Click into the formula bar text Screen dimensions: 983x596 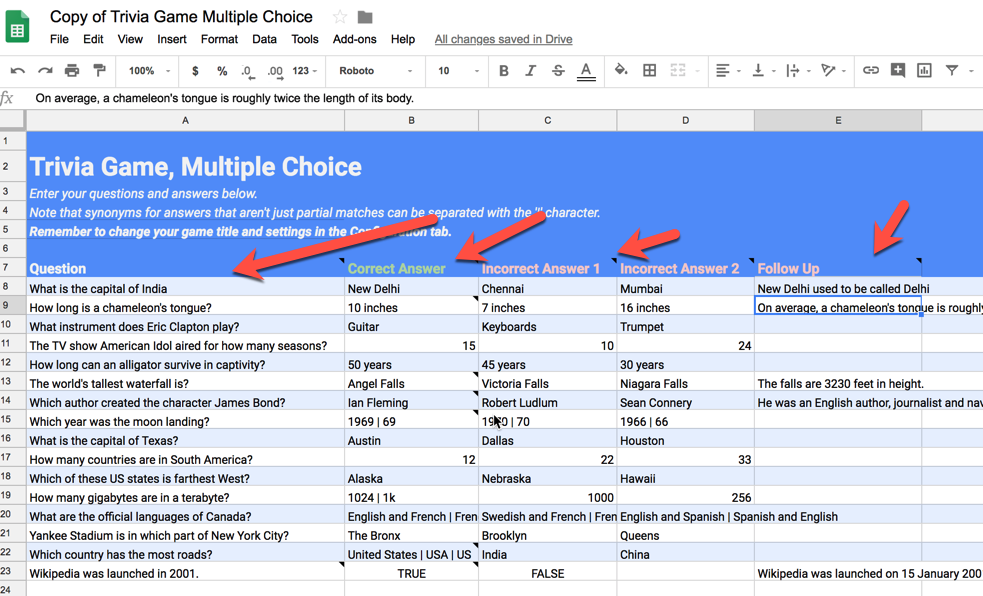pos(224,98)
